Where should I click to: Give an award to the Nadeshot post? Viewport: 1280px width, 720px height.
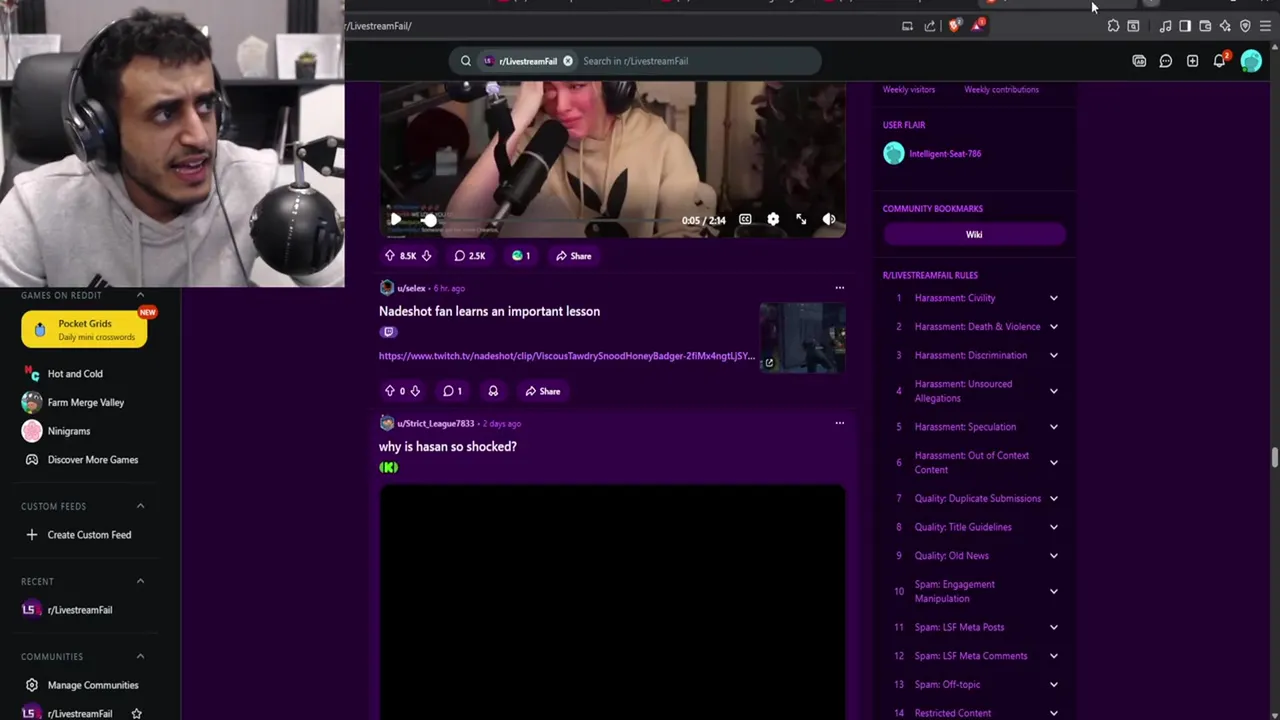pyautogui.click(x=493, y=391)
